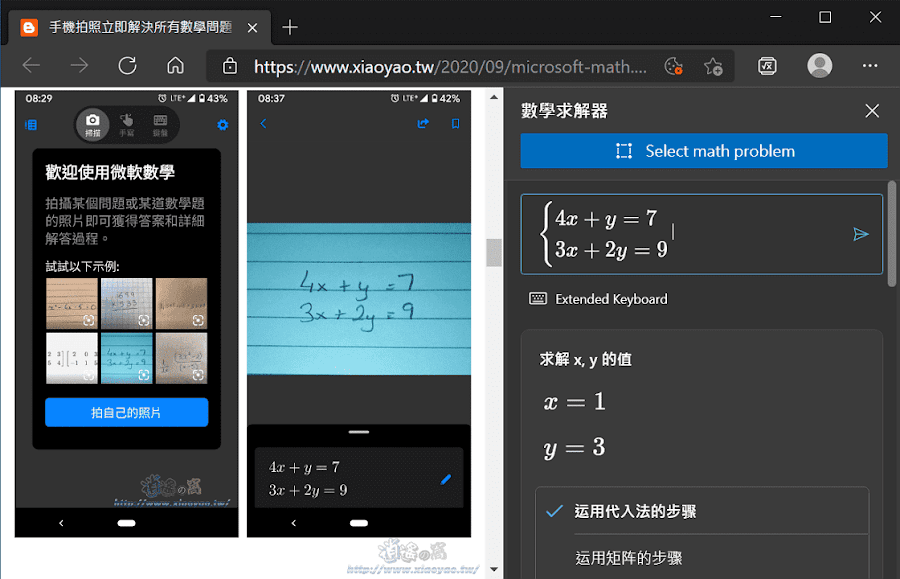The height and width of the screenshot is (579, 900).
Task: Click the y = 3 result
Action: click(x=574, y=448)
